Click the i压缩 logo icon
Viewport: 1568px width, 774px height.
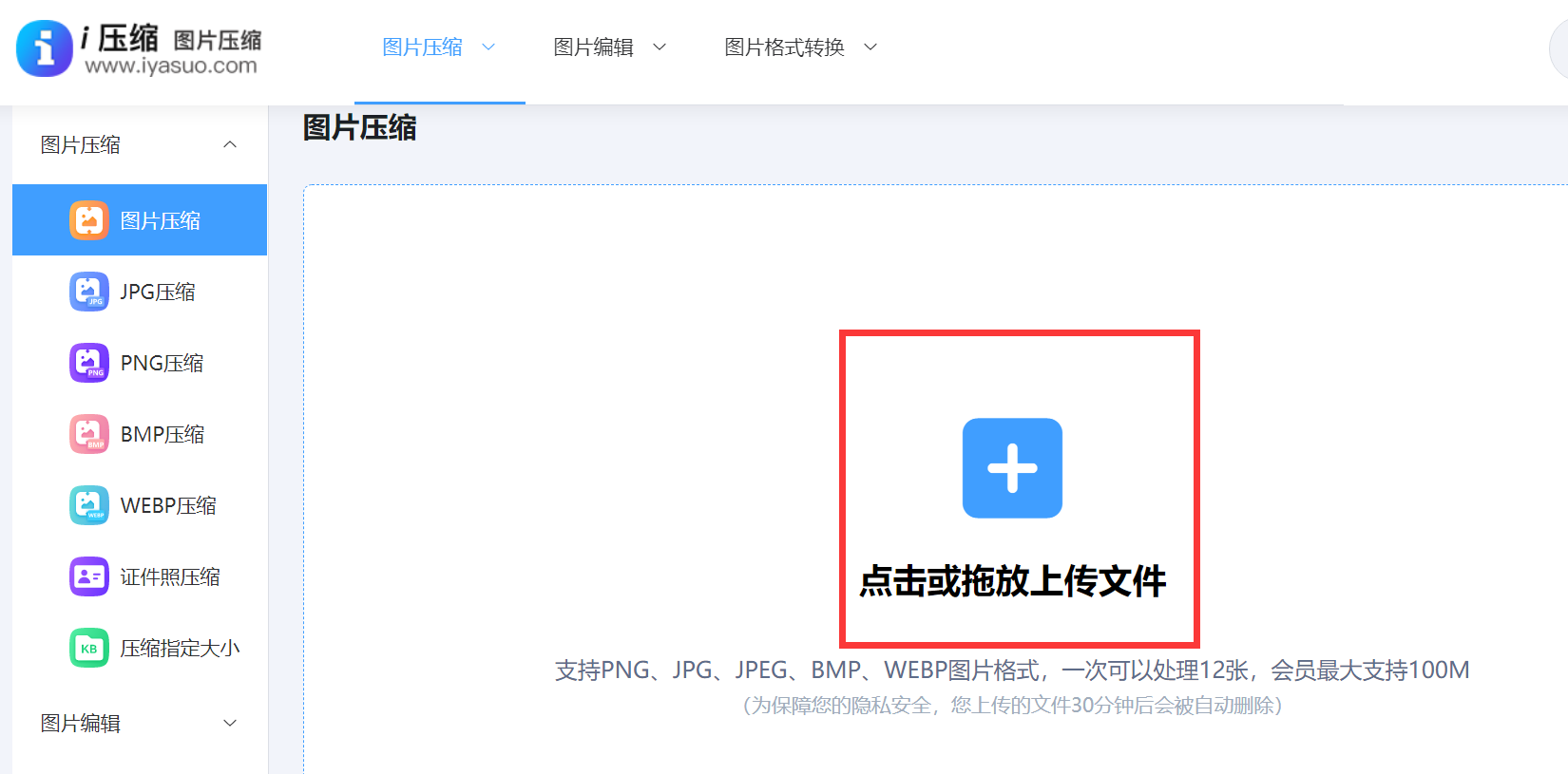[45, 48]
